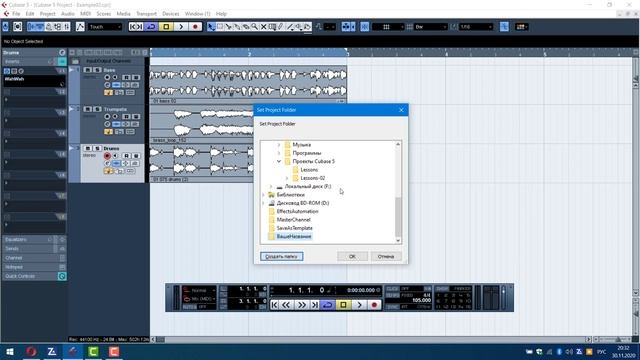Click folder tree vertical scrollbar

click(x=398, y=192)
